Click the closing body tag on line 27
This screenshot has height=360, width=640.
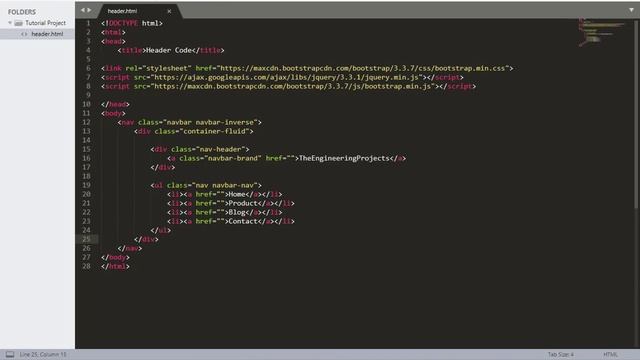click(115, 257)
